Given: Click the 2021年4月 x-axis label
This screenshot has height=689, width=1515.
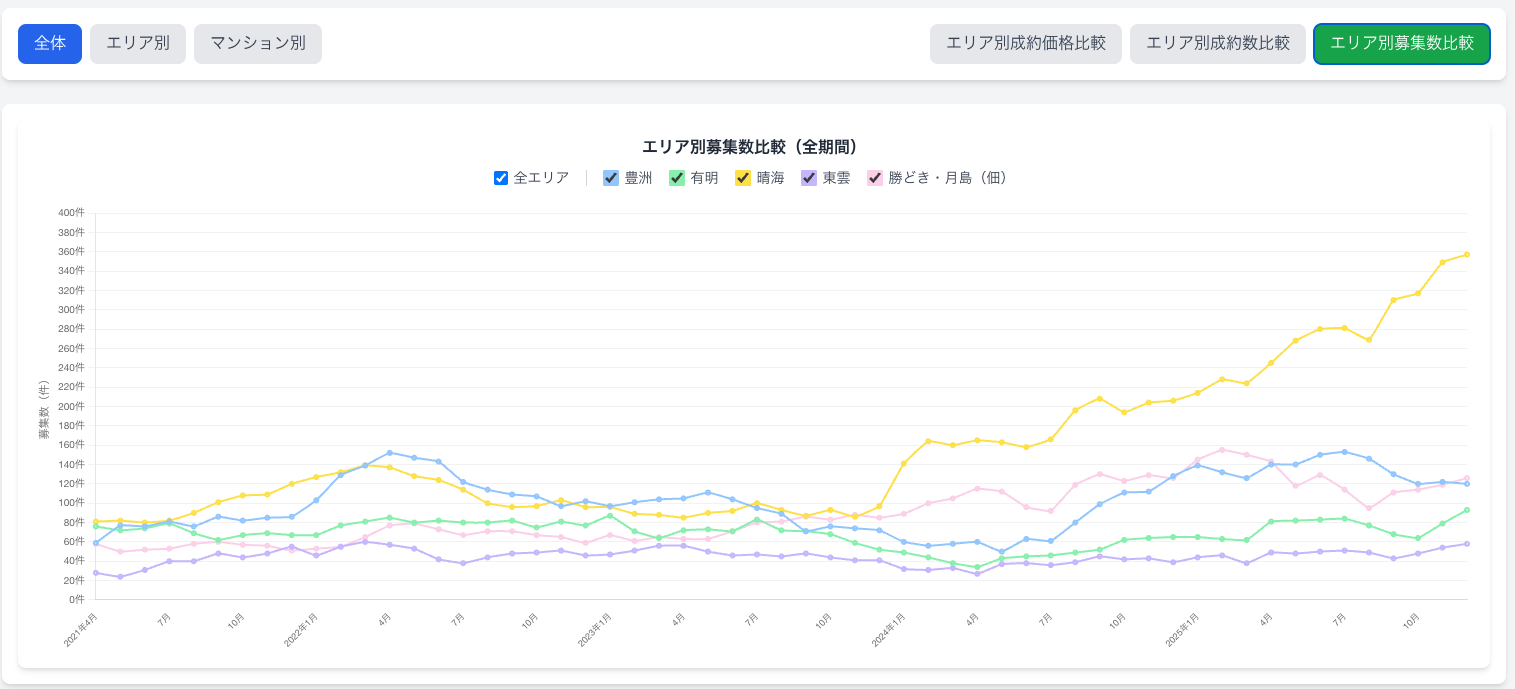Looking at the screenshot, I should point(80,632).
